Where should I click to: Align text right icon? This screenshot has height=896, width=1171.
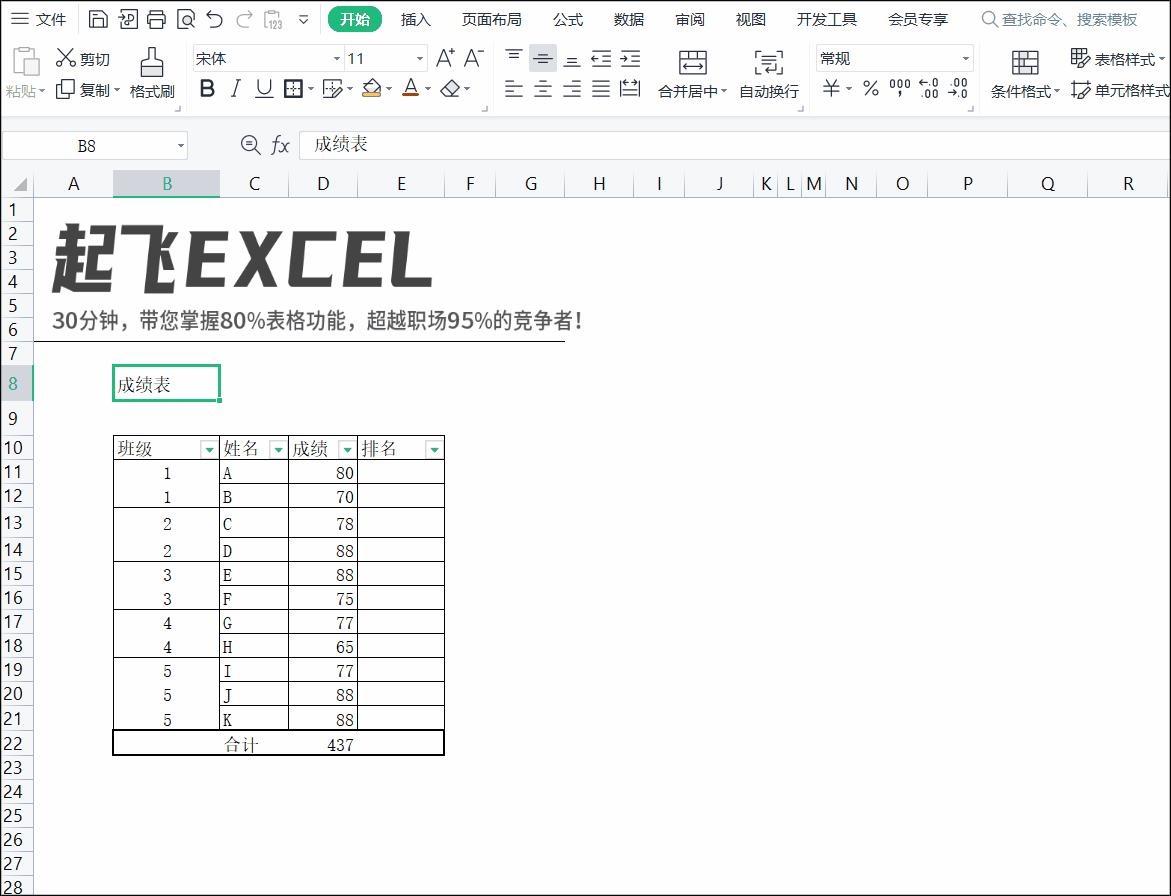pos(571,89)
